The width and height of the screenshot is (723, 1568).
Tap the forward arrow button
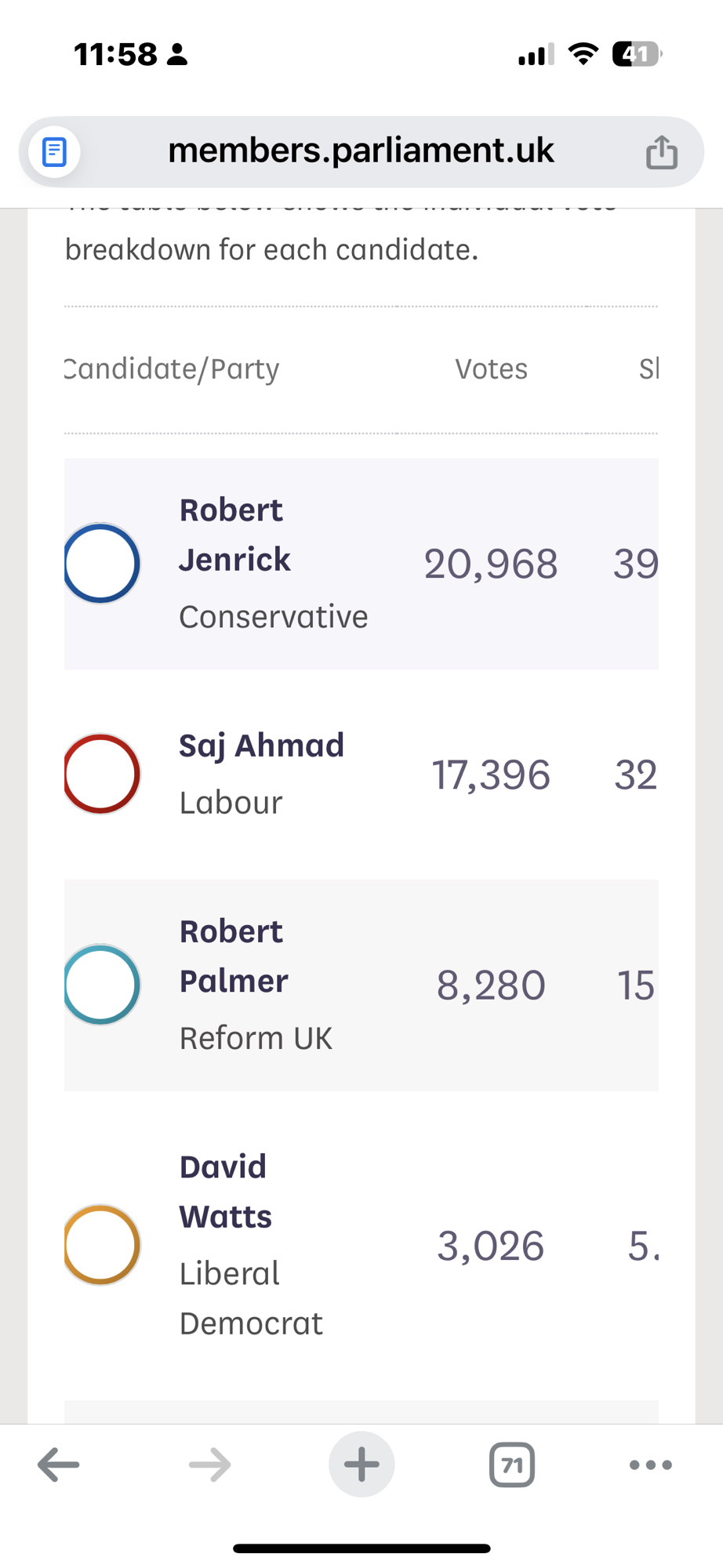(x=210, y=1464)
